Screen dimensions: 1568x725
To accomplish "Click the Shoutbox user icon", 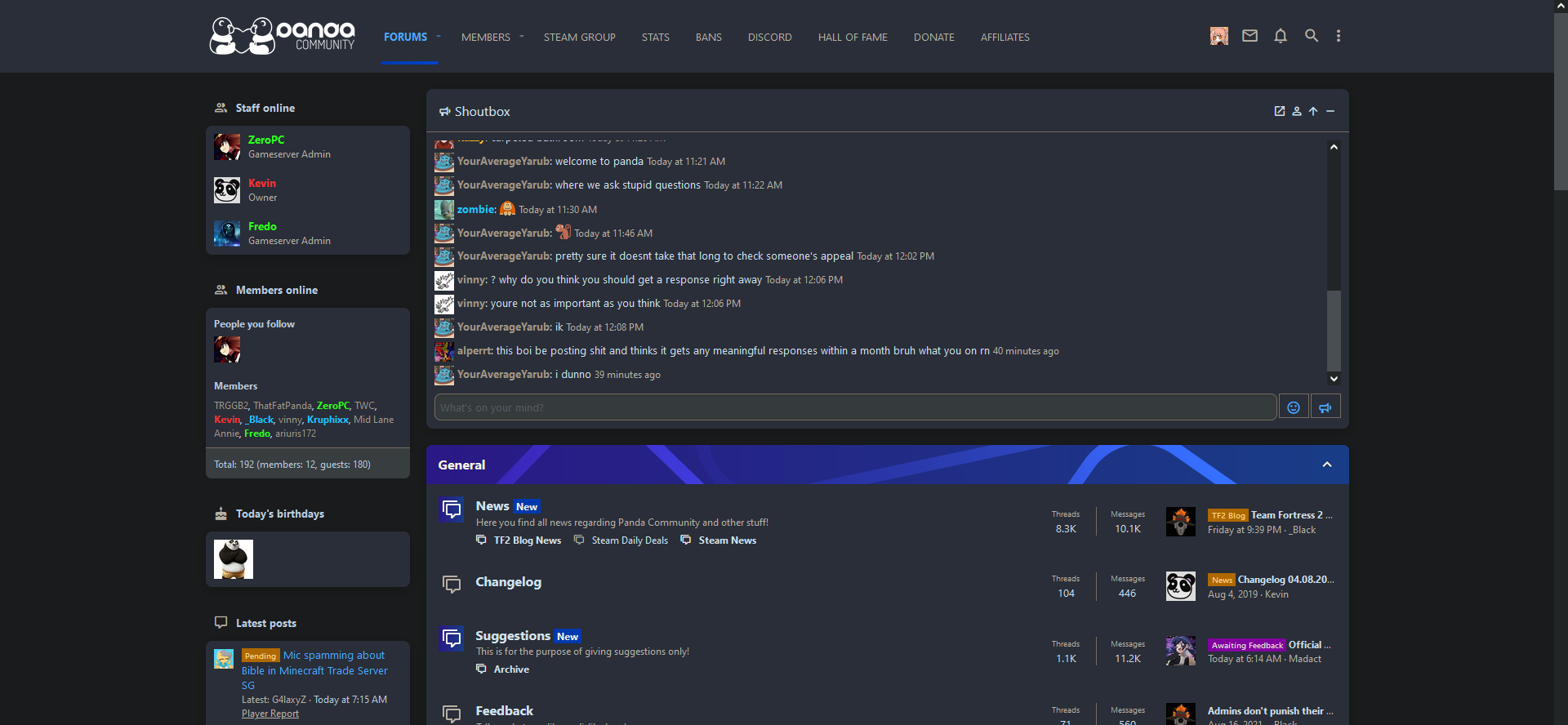I will click(x=1296, y=111).
